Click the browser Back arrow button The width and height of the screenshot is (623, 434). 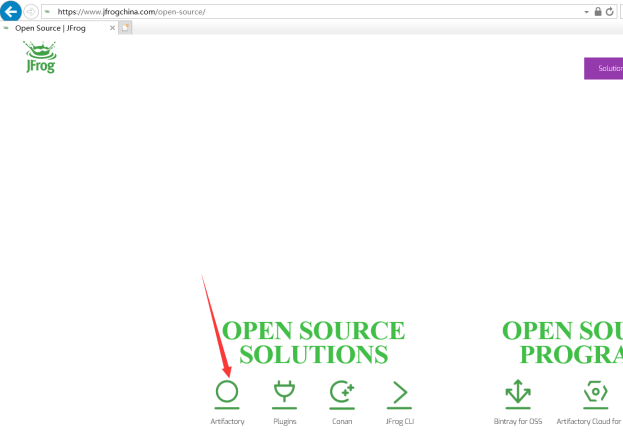(11, 11)
